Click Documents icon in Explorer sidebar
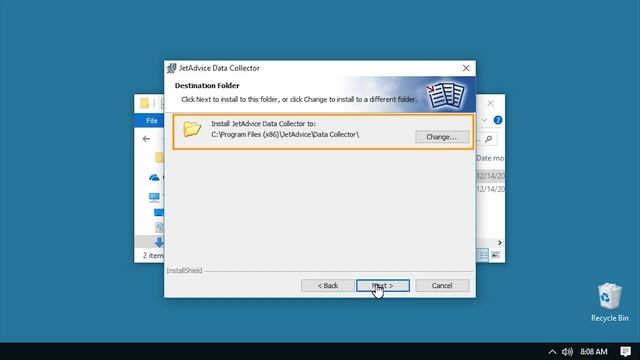Image resolution: width=640 pixels, height=360 pixels. tap(159, 227)
